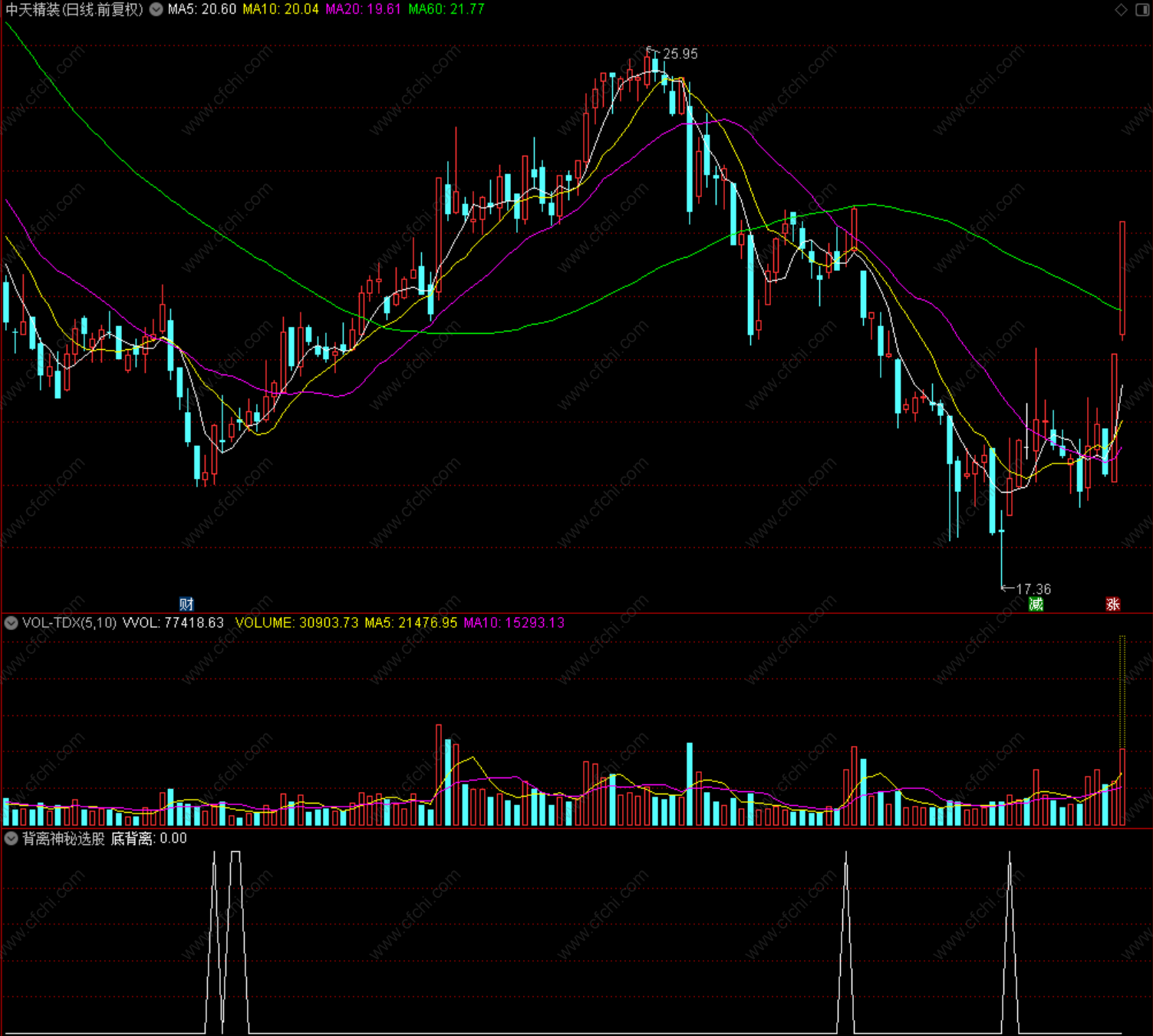Screen dimensions: 1153x1036
Task: Click the 财 financial report marker
Action: tap(186, 604)
